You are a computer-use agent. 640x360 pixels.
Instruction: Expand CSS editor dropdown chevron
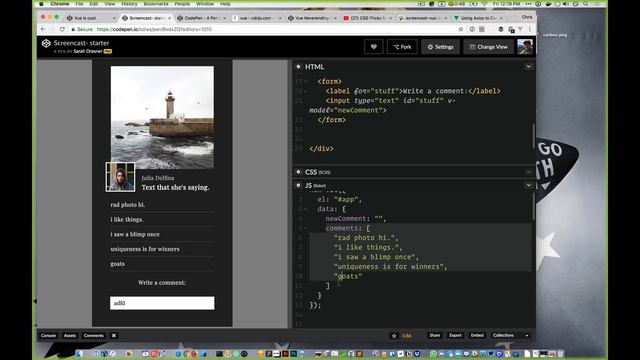click(x=529, y=172)
